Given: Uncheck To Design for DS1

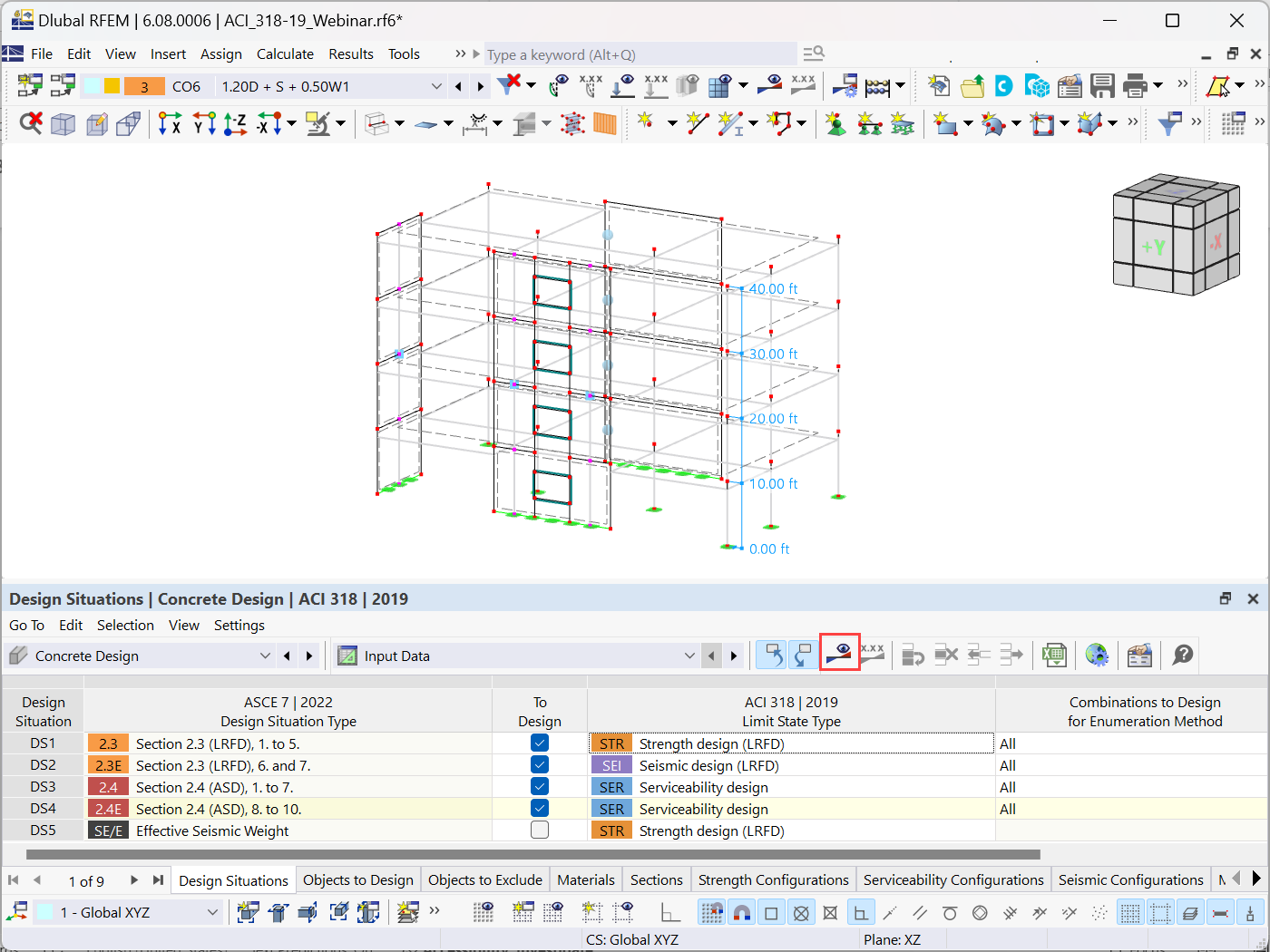Looking at the screenshot, I should pos(541,743).
